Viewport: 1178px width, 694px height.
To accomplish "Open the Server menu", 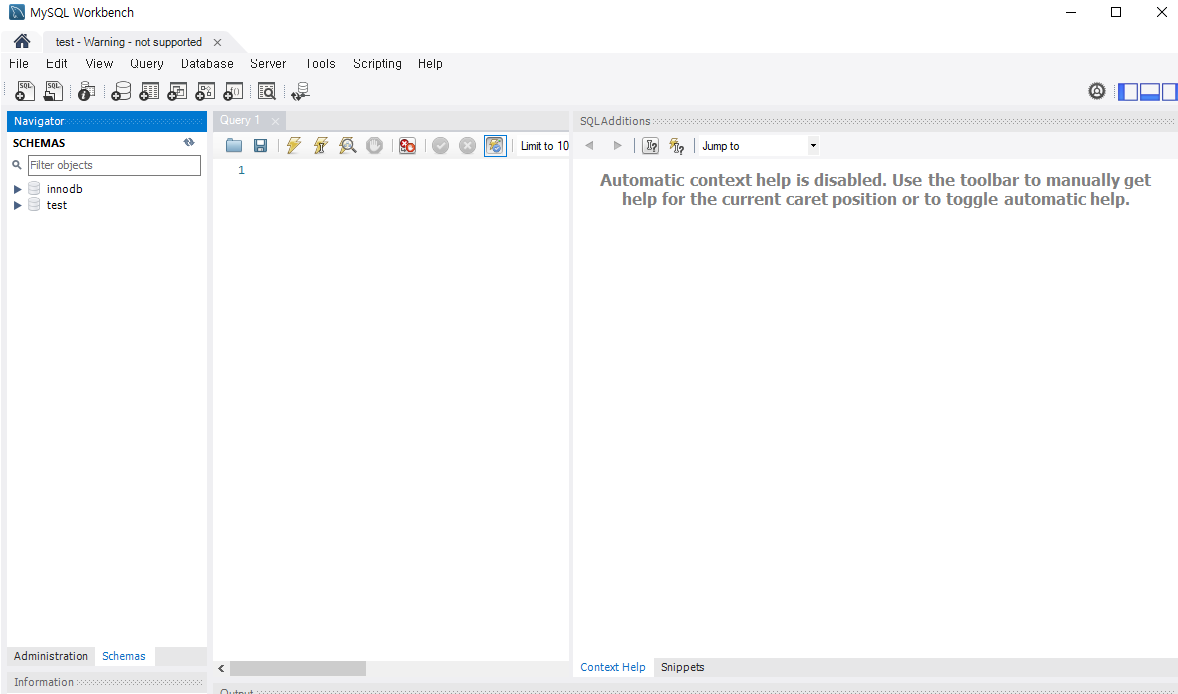I will (x=268, y=64).
